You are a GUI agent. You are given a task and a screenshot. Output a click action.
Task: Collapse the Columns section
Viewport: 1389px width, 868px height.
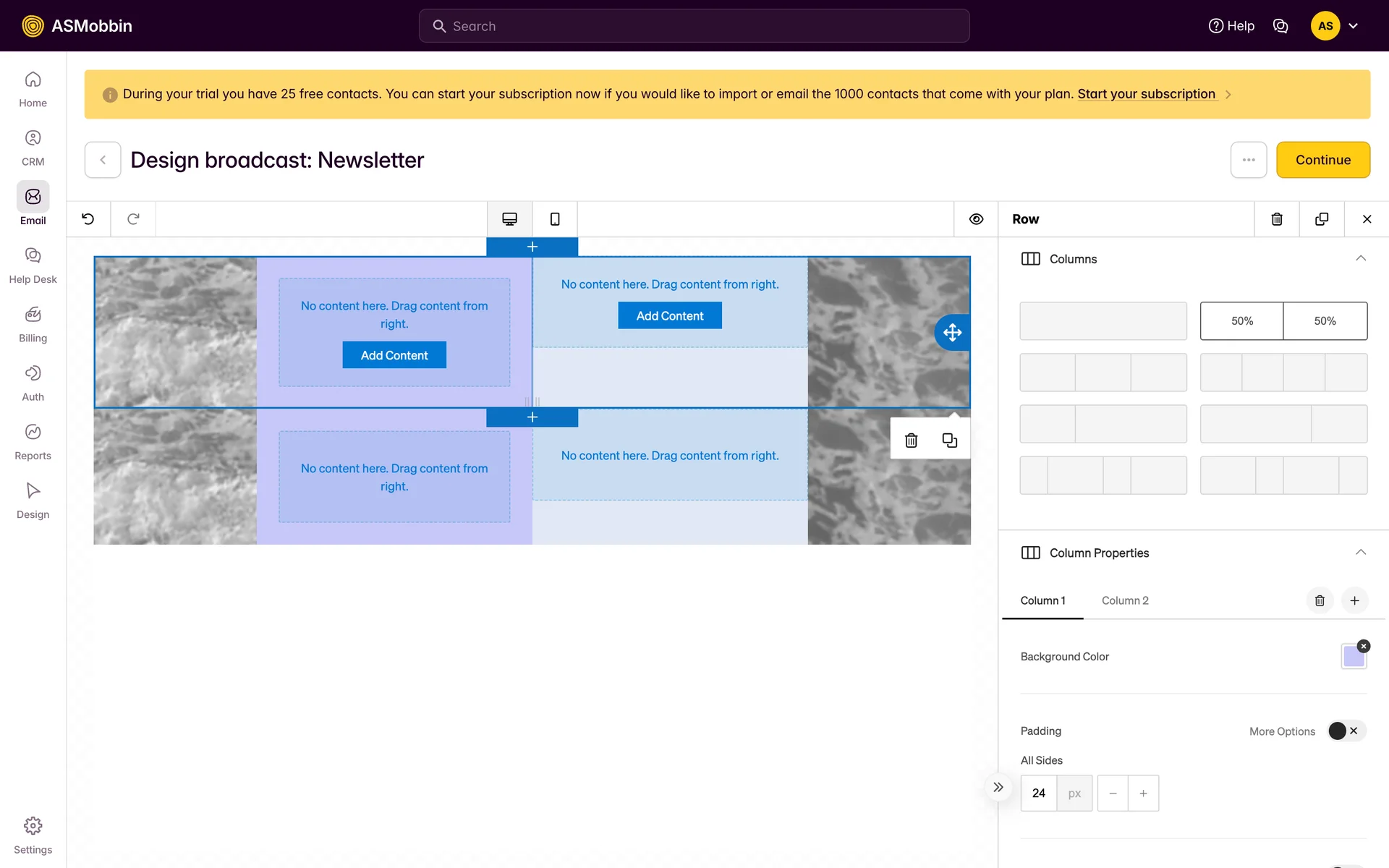click(x=1361, y=259)
